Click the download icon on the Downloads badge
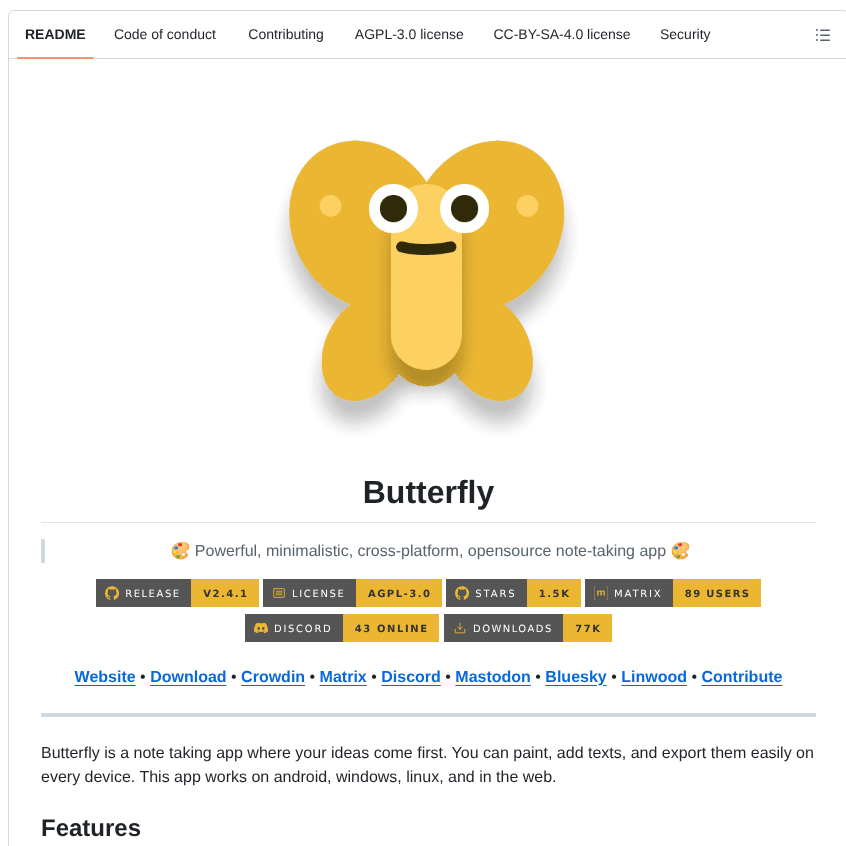This screenshot has width=846, height=846. coord(460,628)
